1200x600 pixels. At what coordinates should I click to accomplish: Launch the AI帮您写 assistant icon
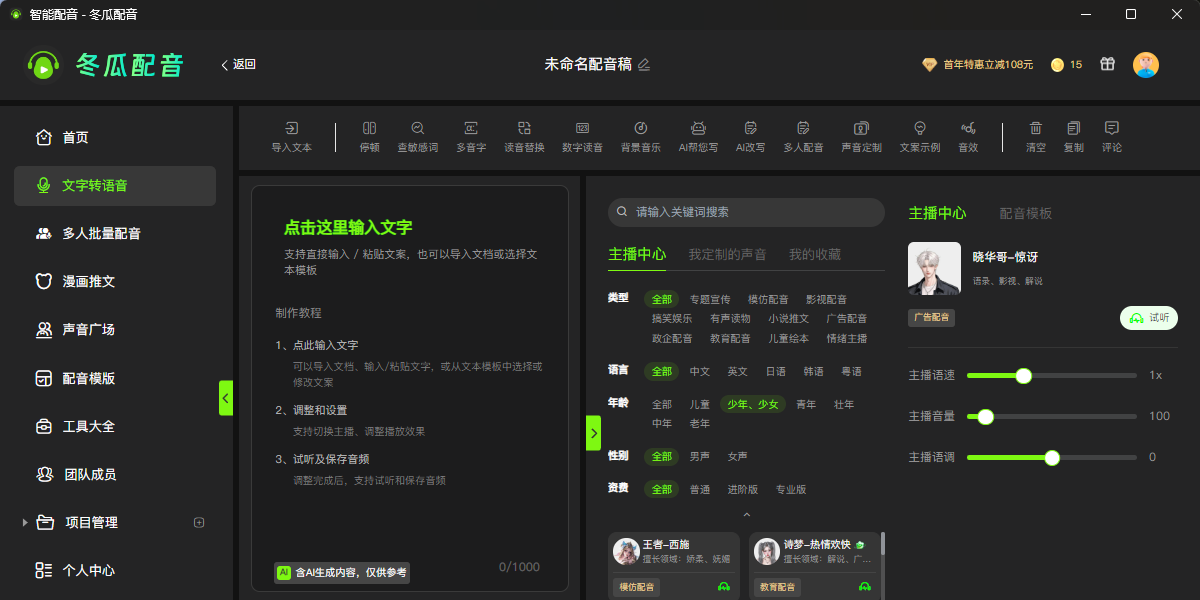(x=699, y=128)
